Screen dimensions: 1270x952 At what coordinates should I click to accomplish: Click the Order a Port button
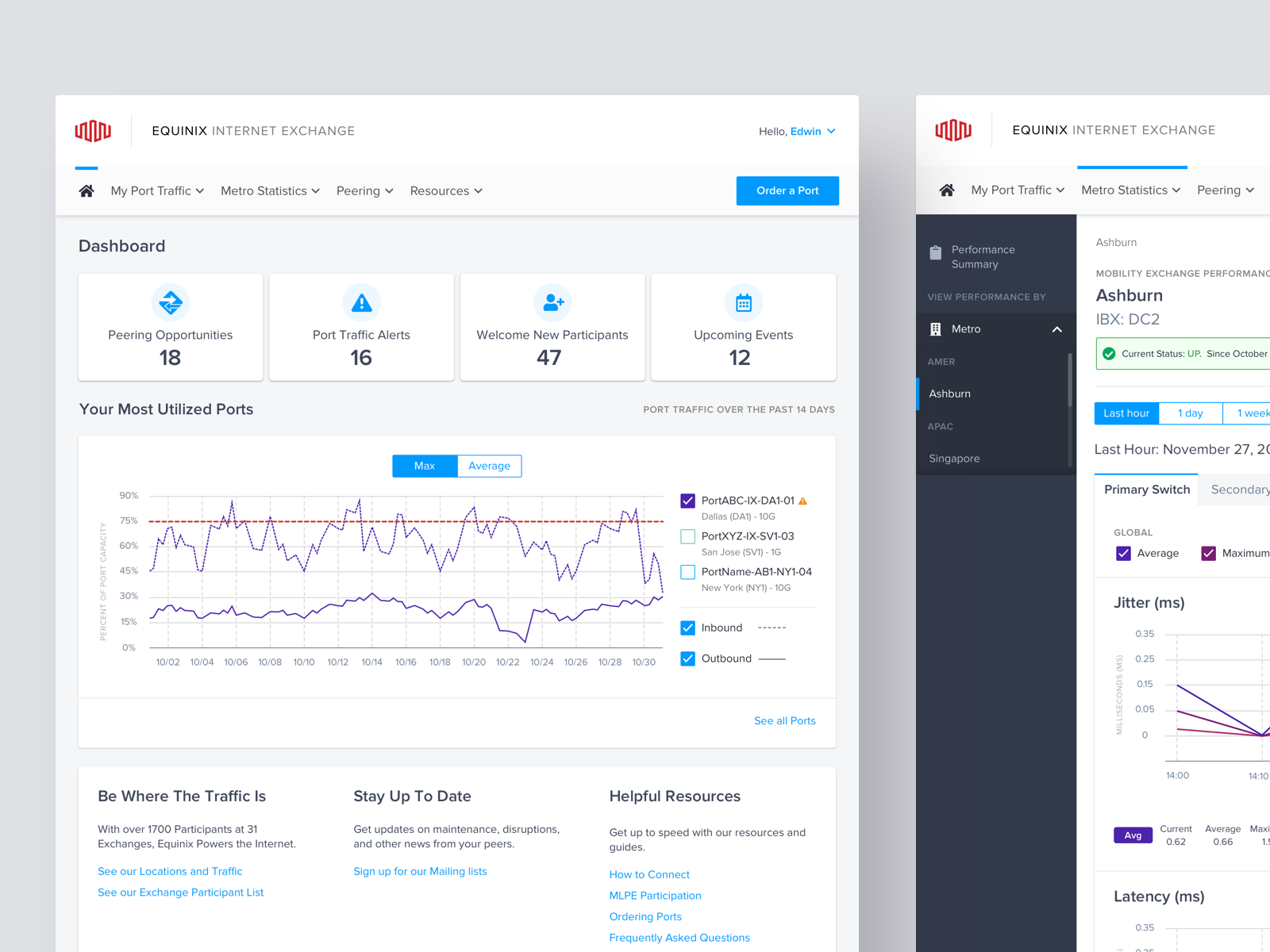tap(787, 190)
